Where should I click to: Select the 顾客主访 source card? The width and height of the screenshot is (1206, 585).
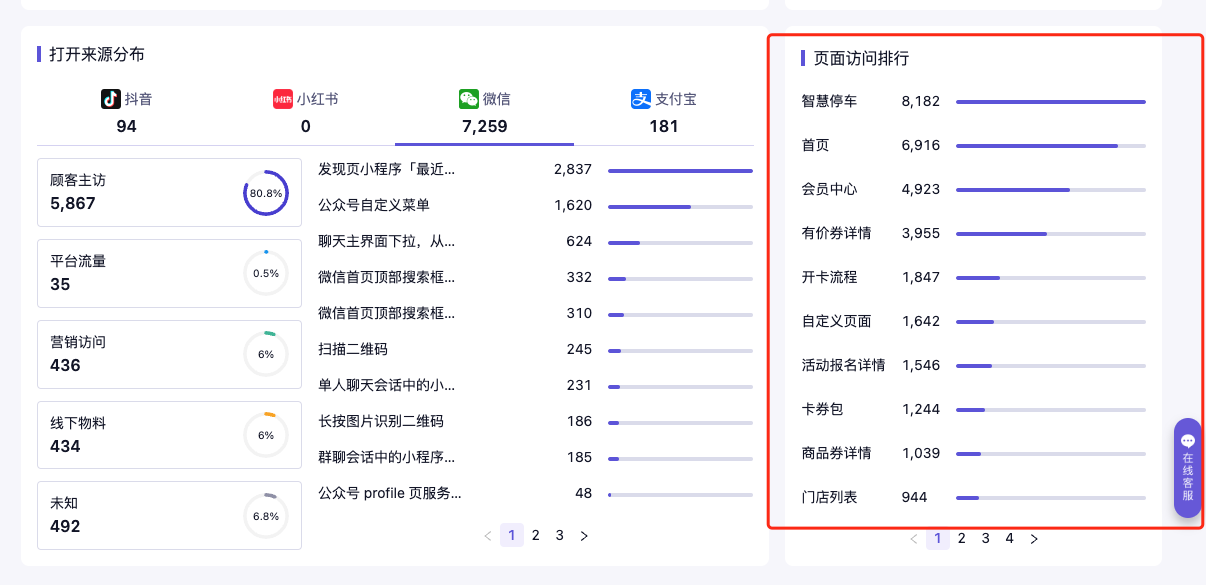pyautogui.click(x=169, y=192)
